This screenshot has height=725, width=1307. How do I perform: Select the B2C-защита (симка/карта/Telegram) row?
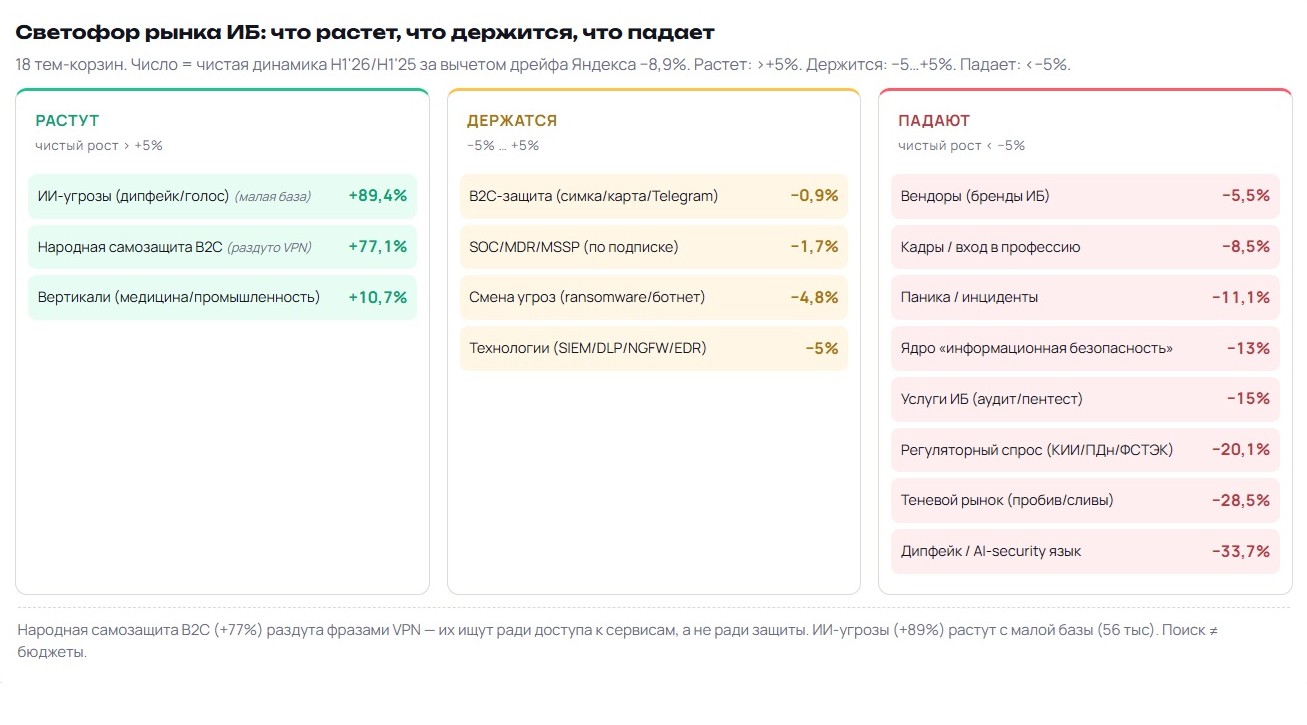coord(654,196)
